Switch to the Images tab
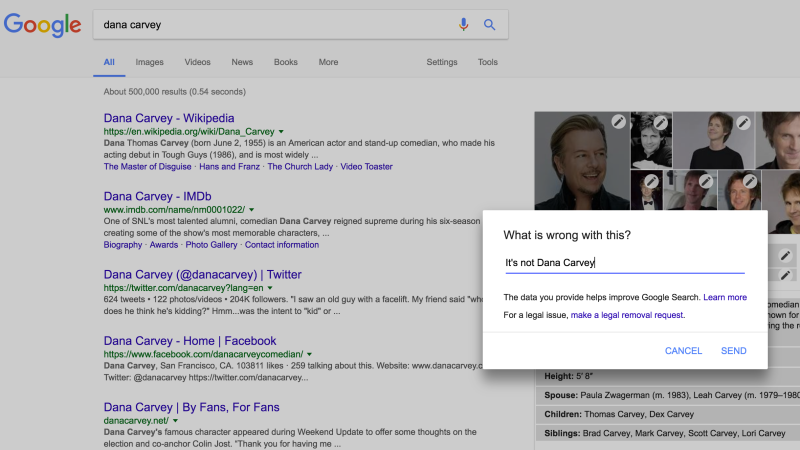Viewport: 800px width, 450px height. [x=149, y=62]
